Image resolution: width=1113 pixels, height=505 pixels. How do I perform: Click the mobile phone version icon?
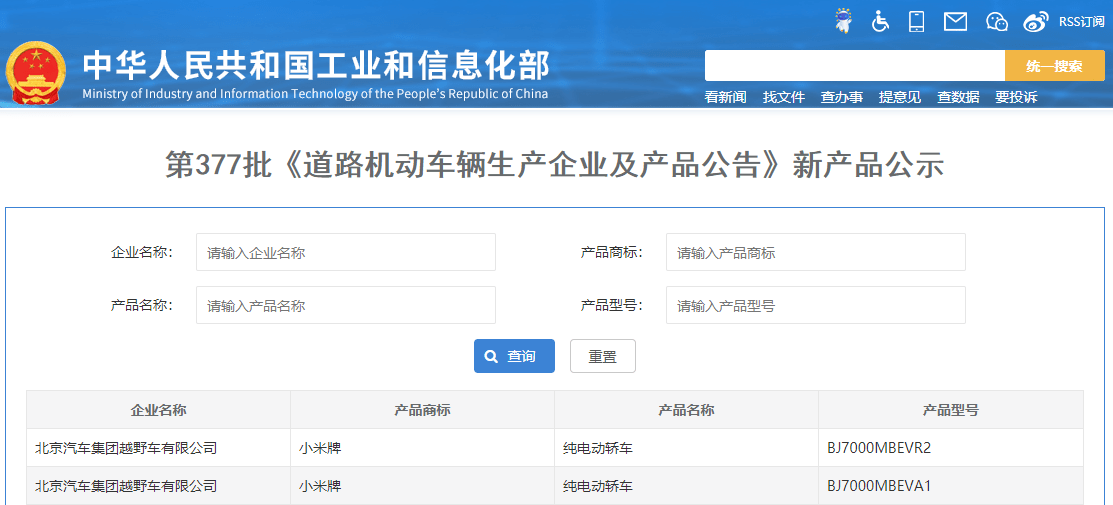916,21
